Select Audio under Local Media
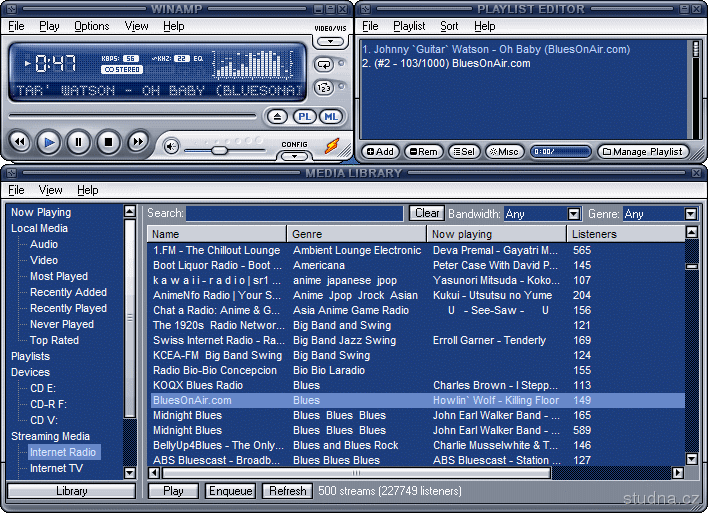 44,244
